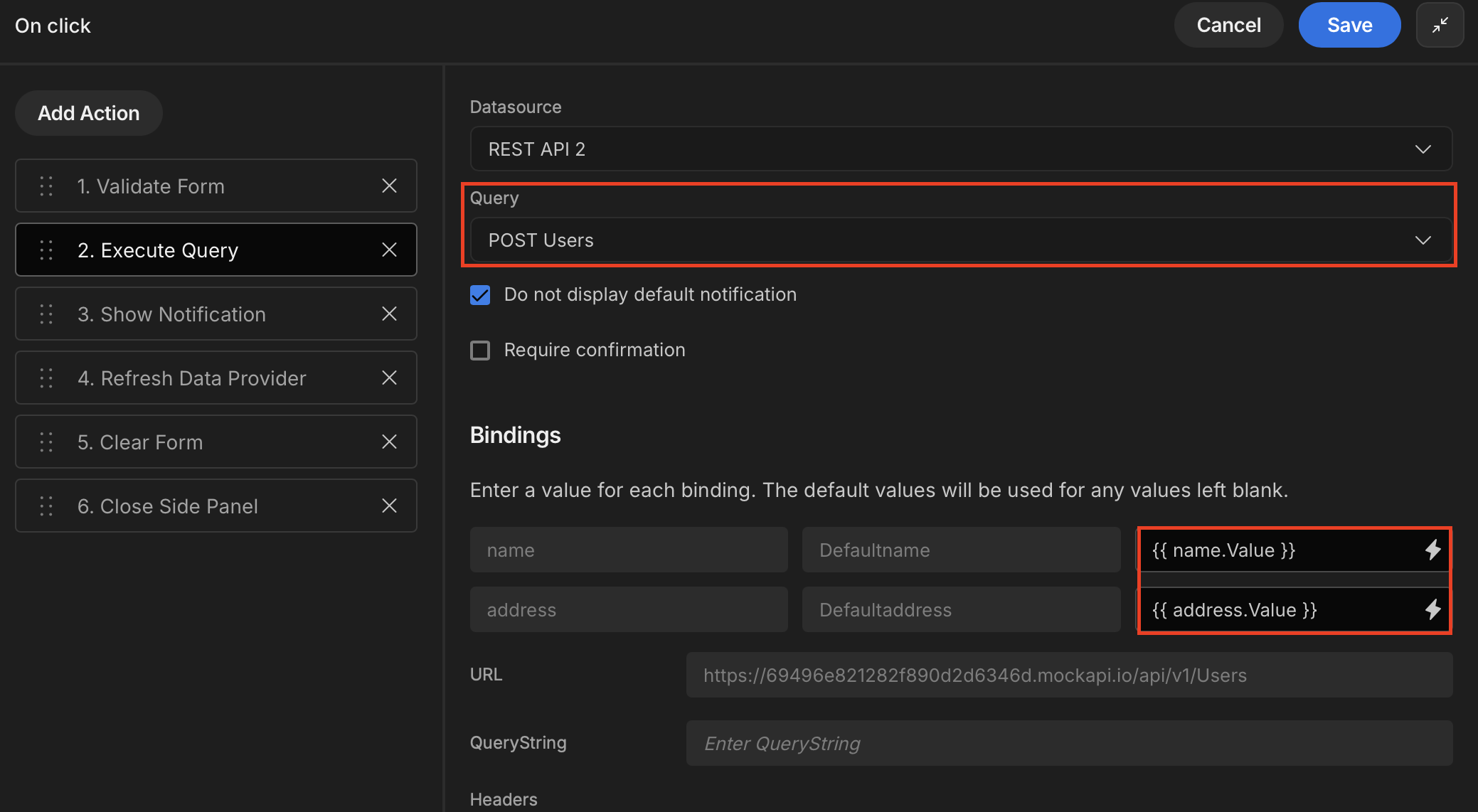Click the Add Action button

click(89, 113)
